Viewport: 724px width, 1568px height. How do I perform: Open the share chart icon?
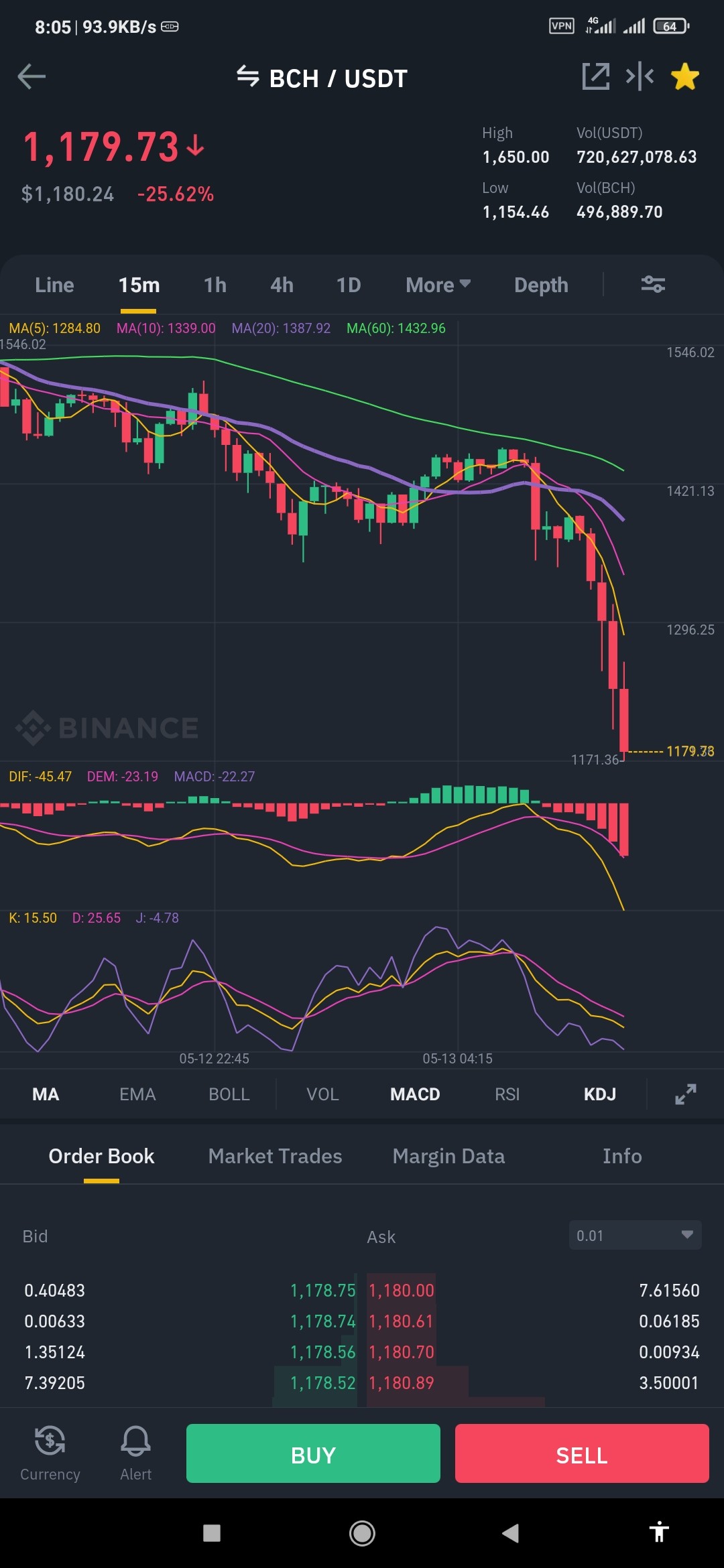(595, 76)
